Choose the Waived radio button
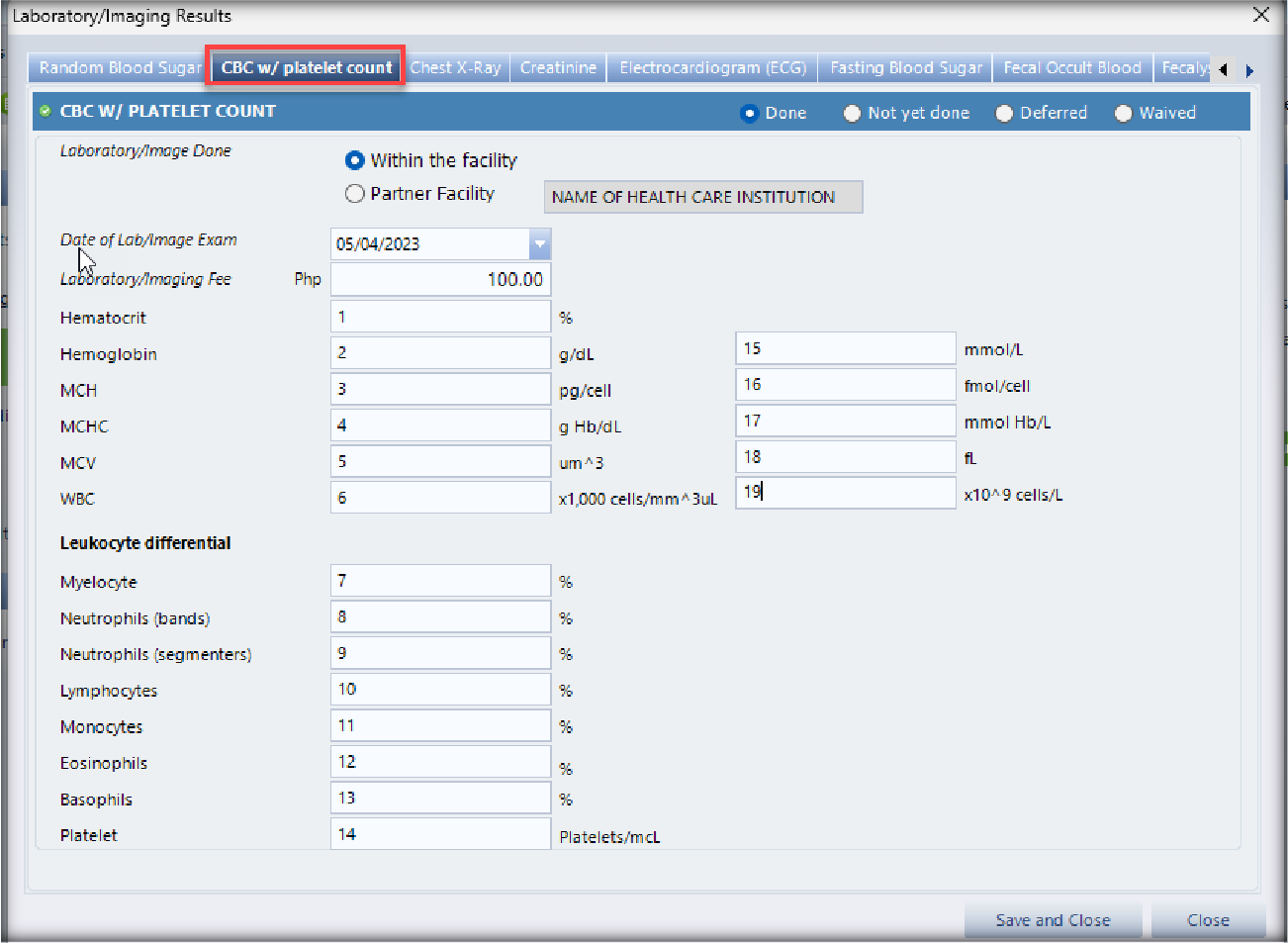Viewport: 1288px width, 943px height. [x=1123, y=113]
